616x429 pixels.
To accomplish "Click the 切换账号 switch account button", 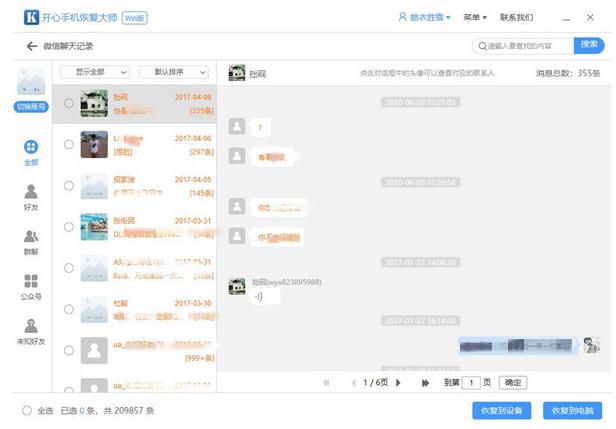I will [x=31, y=106].
